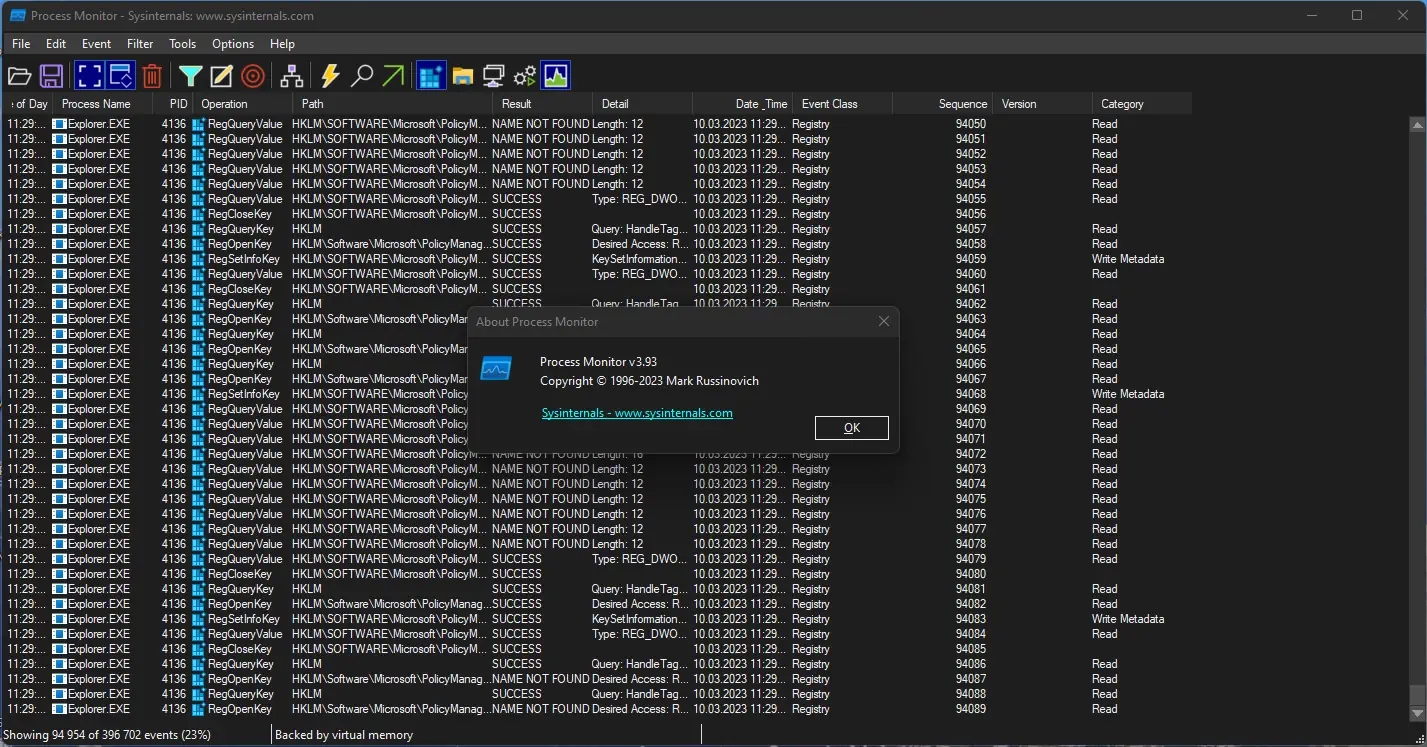The width and height of the screenshot is (1427, 747).
Task: Click the registry operation icon in row 94080
Action: 199,574
